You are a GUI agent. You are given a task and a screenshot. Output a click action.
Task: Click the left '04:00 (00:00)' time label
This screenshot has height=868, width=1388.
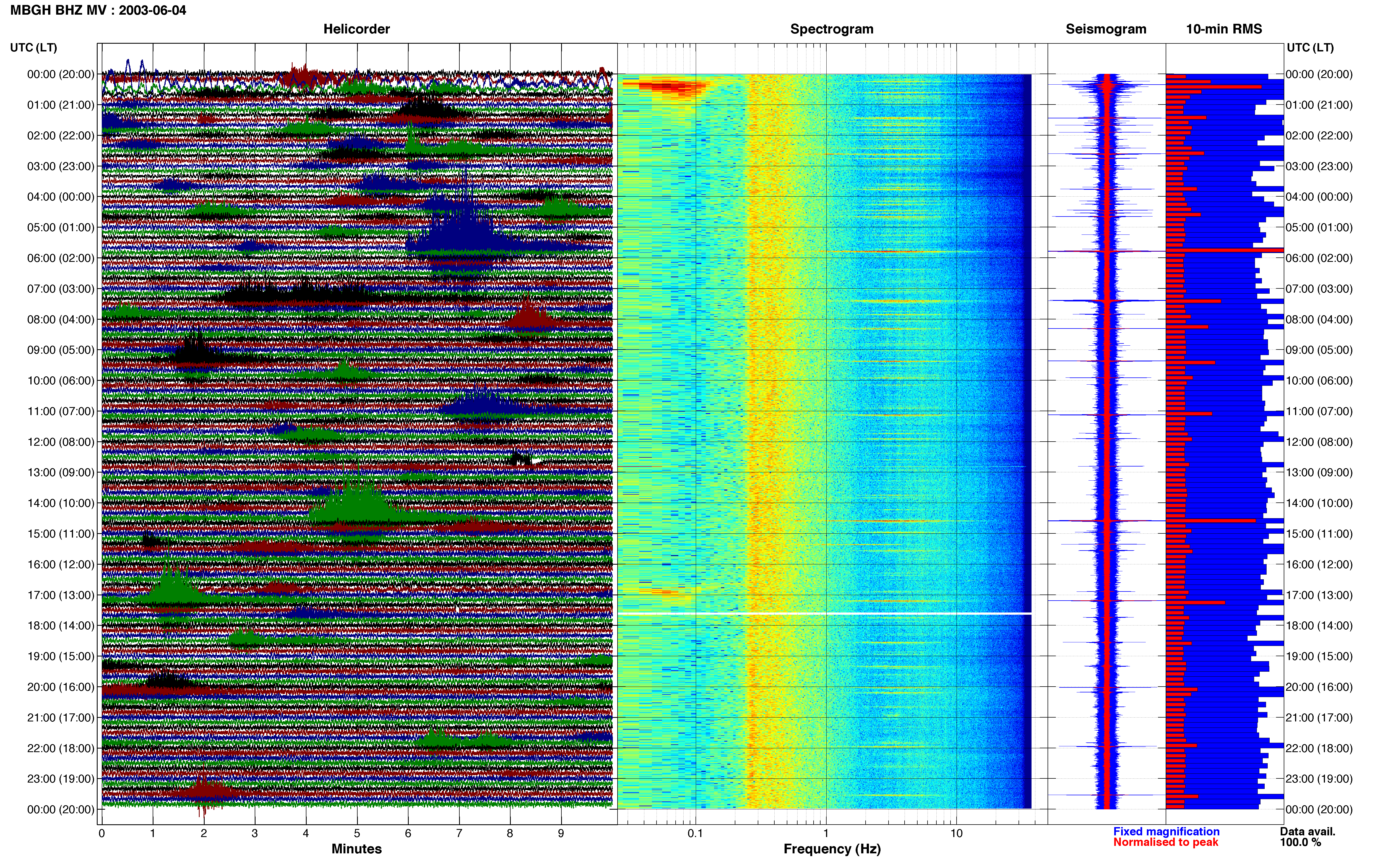pyautogui.click(x=60, y=197)
